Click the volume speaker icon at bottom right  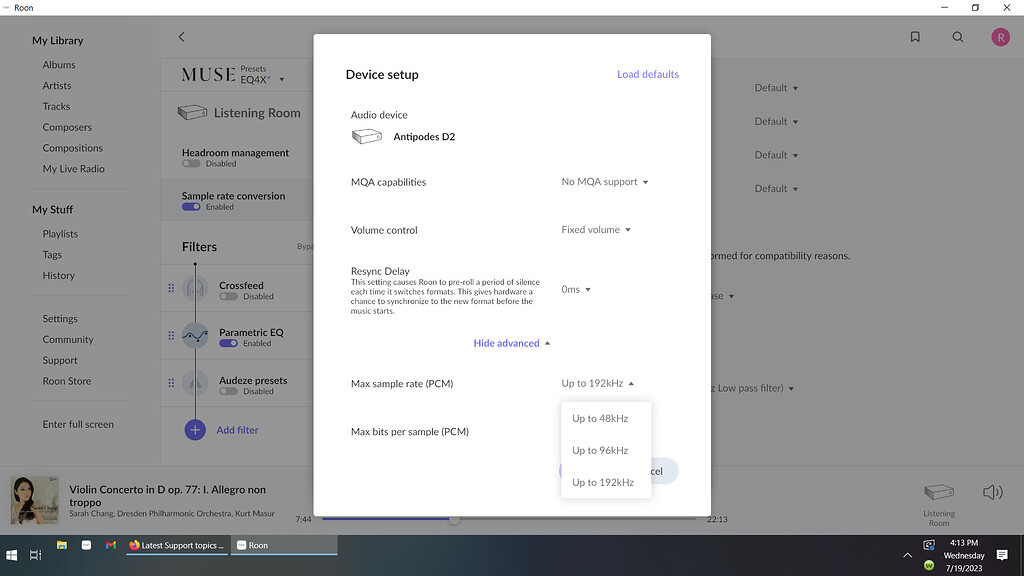(x=992, y=491)
